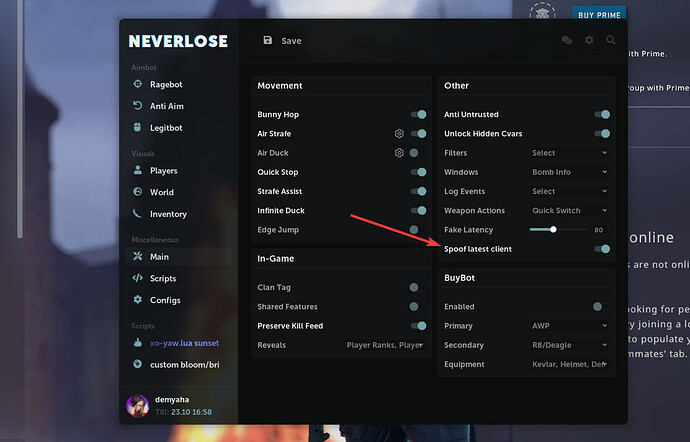Click the custom bloom script icon
The width and height of the screenshot is (690, 442).
[x=138, y=364]
